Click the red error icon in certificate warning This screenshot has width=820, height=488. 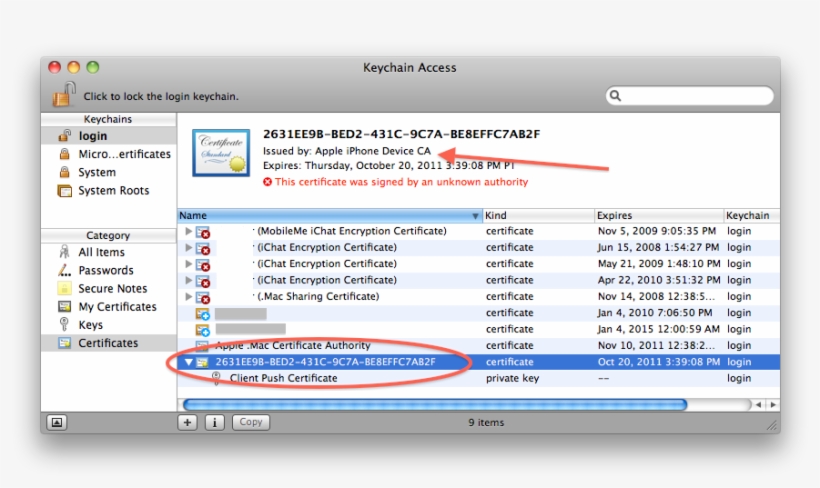267,182
